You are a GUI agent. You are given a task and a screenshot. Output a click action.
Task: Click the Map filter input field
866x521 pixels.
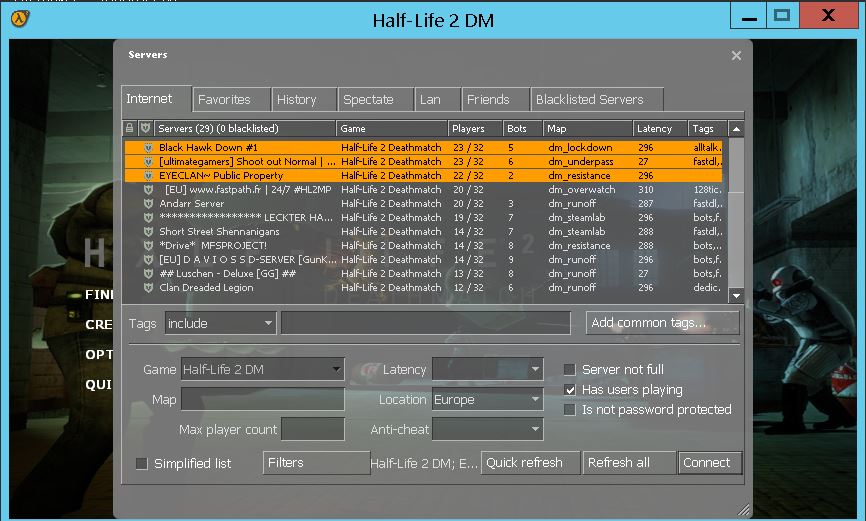click(262, 399)
